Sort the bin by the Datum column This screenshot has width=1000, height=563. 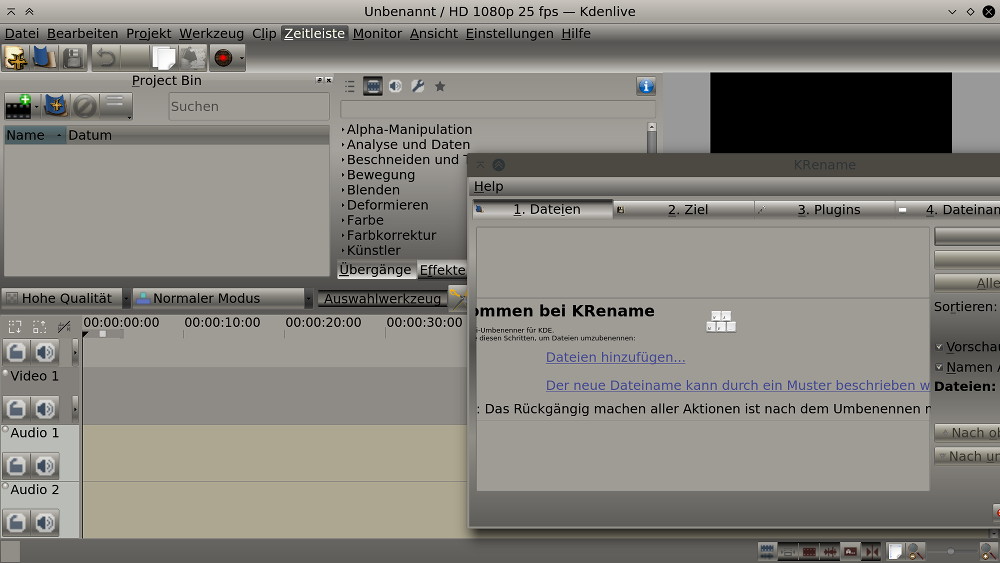tap(198, 135)
